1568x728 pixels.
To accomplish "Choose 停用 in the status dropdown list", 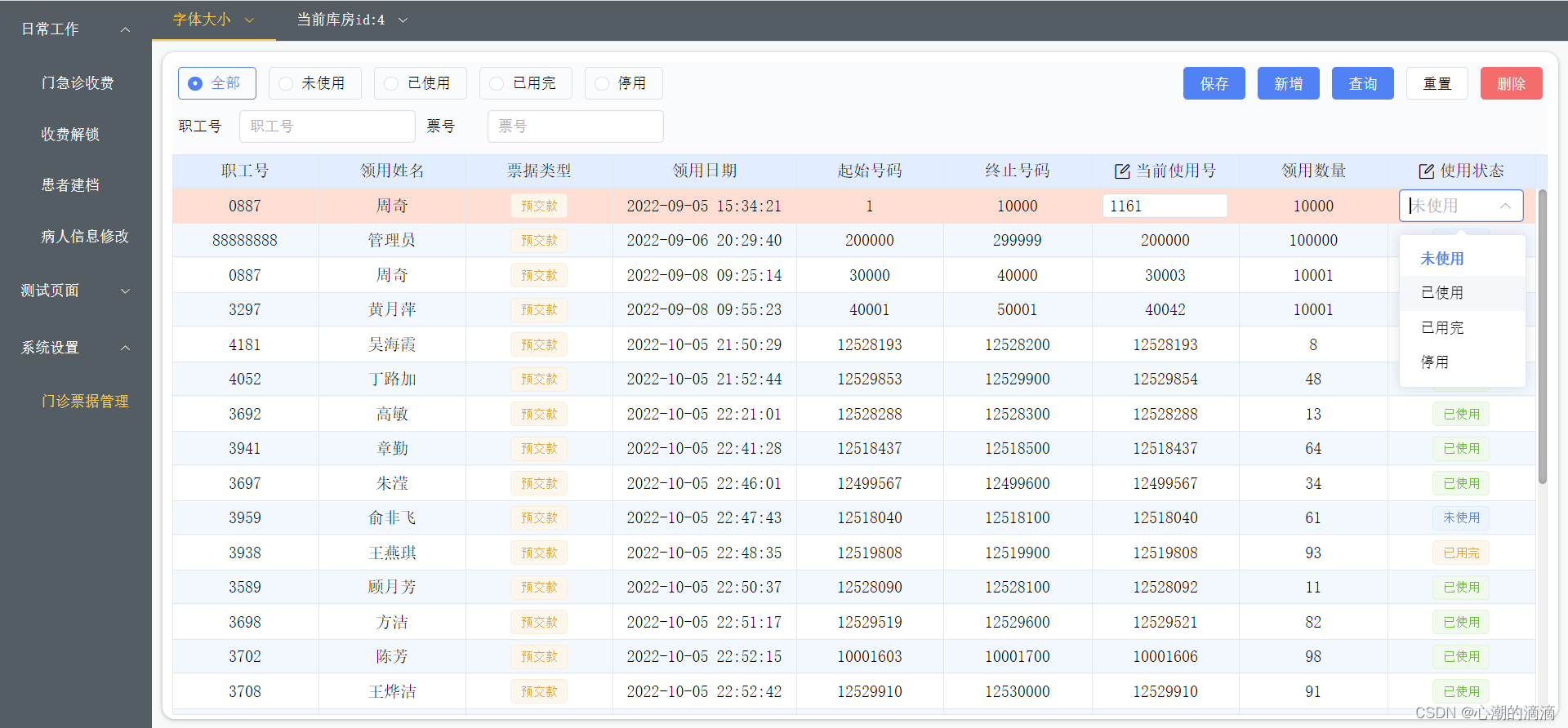I will (x=1462, y=362).
